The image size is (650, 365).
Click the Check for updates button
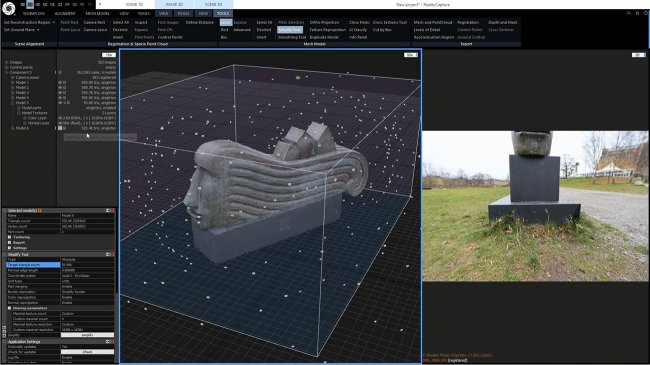pyautogui.click(x=87, y=352)
